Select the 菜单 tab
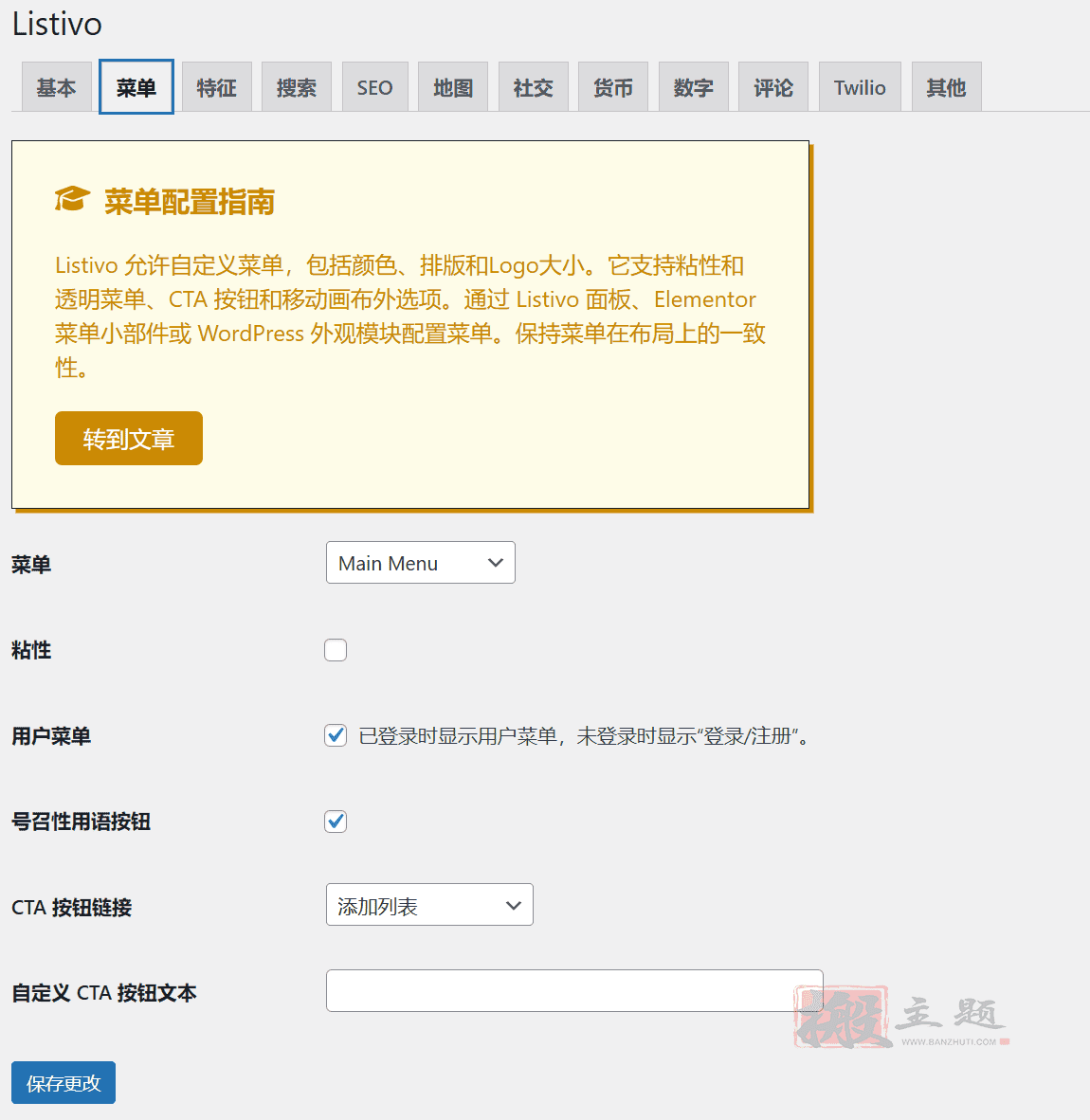The height and width of the screenshot is (1120, 1090). point(136,87)
